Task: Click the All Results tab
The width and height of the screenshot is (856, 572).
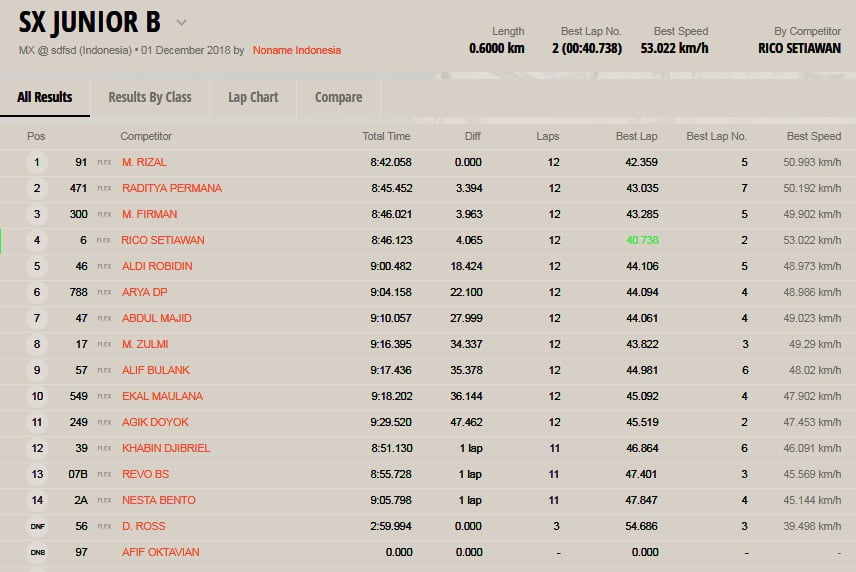Action: (x=45, y=97)
